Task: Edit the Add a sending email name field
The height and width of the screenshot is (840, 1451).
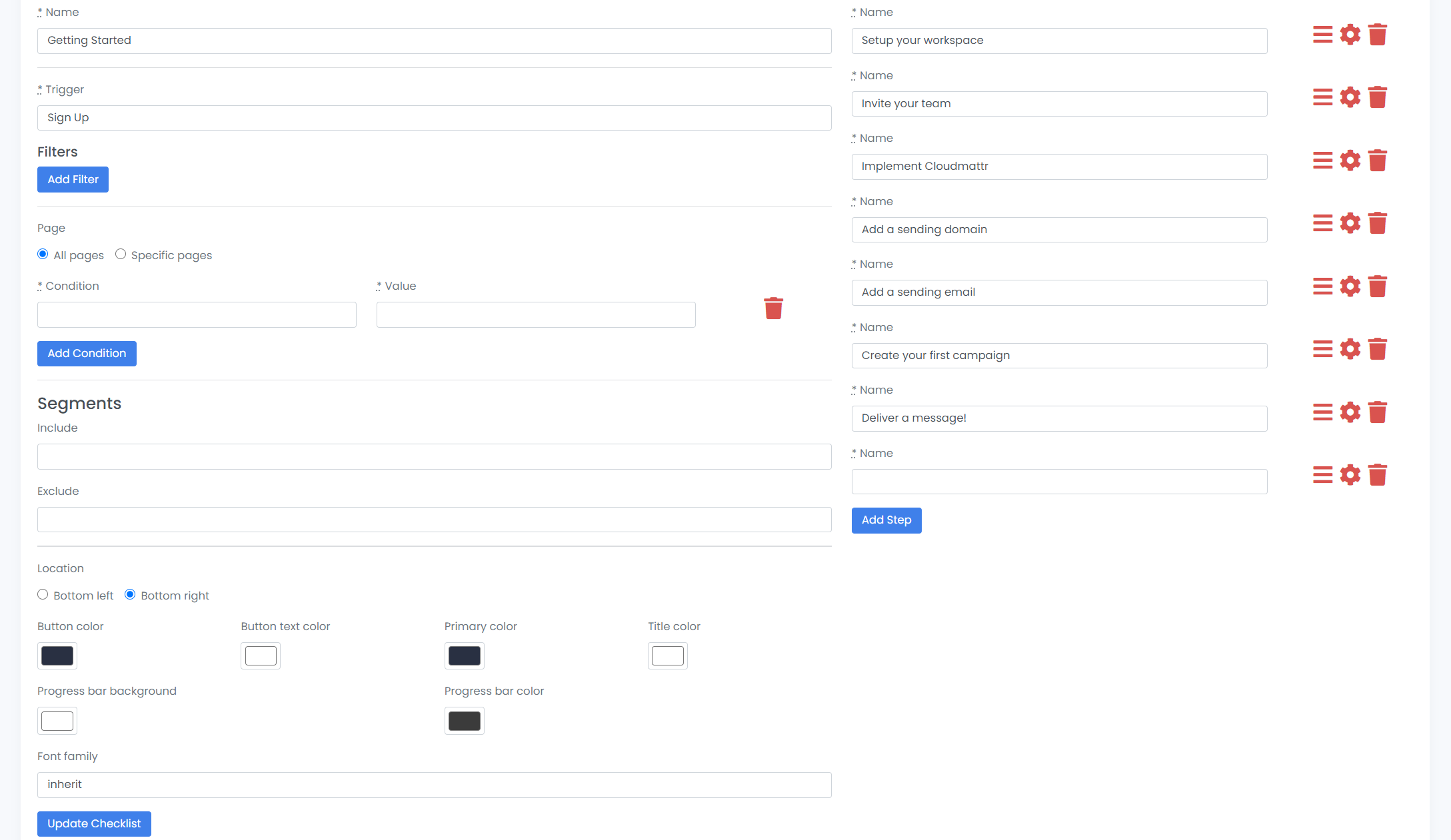Action: point(1059,292)
